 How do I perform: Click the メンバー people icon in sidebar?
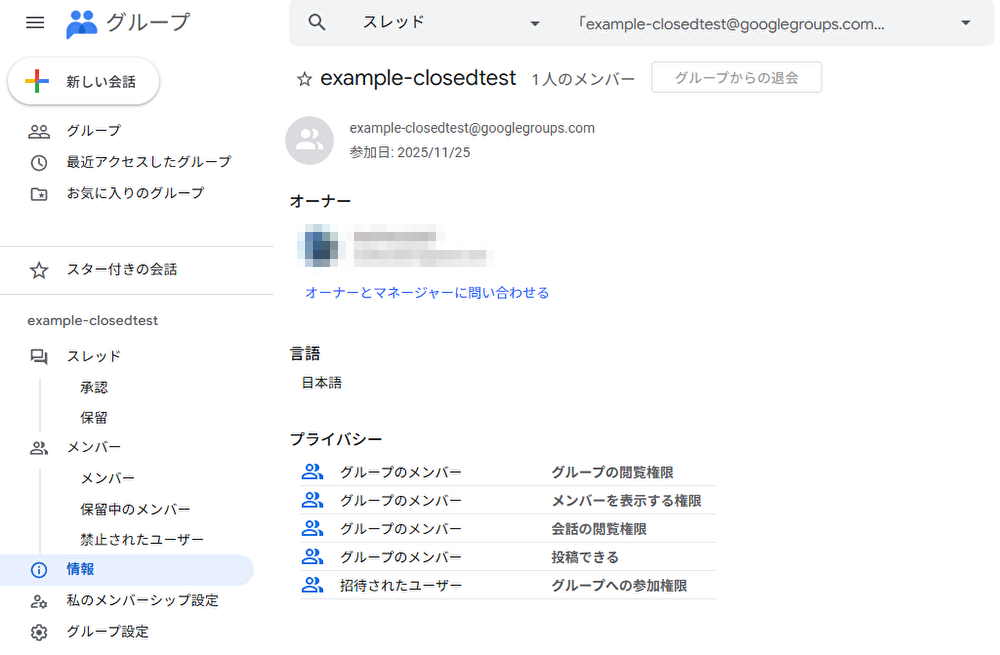point(39,448)
